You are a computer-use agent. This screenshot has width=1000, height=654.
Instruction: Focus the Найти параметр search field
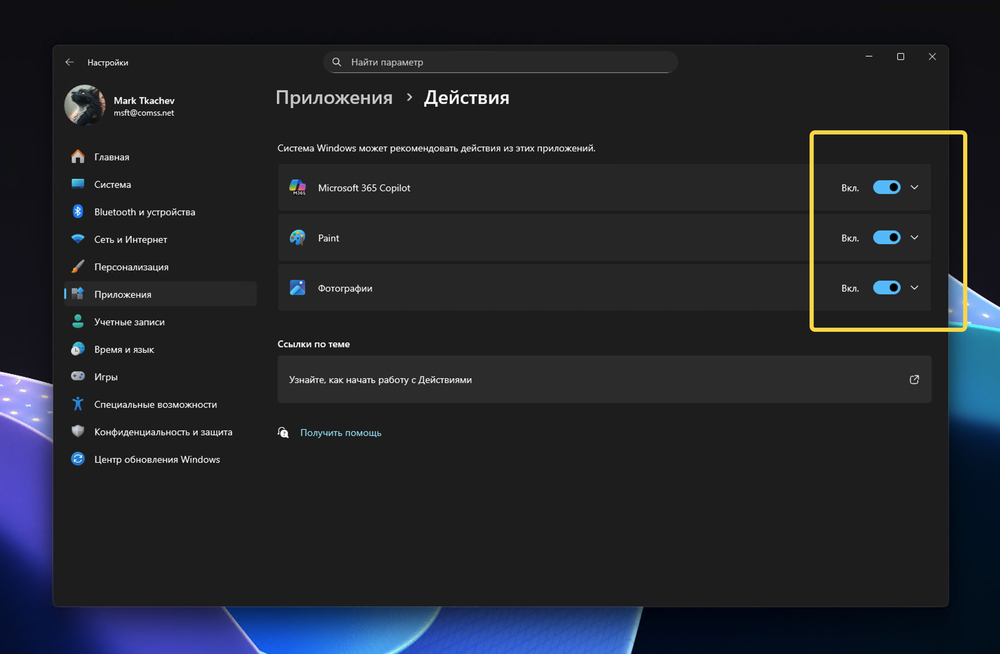pyautogui.click(x=501, y=62)
